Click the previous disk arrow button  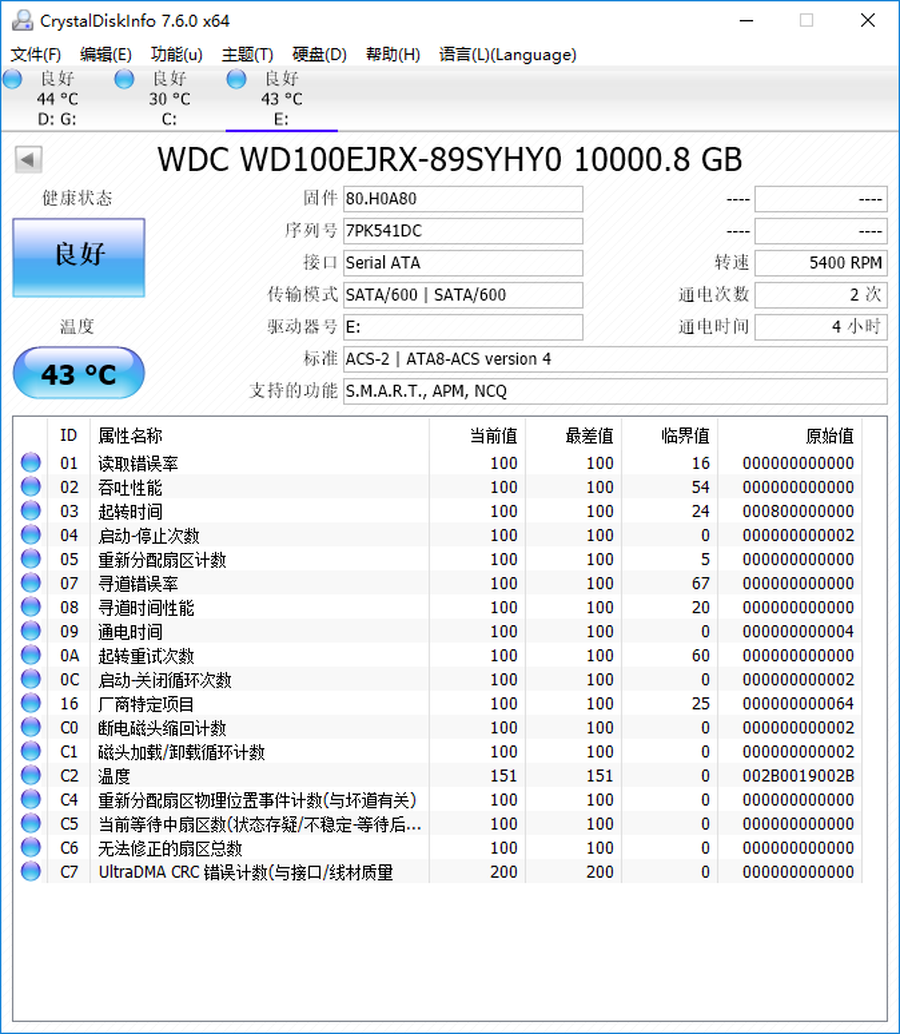tap(28, 159)
